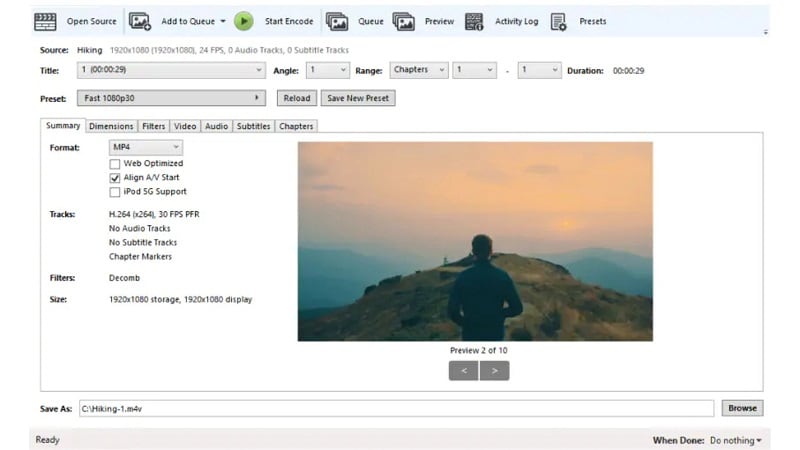The height and width of the screenshot is (450, 800).
Task: Enable the iPod 5G Support checkbox
Action: click(x=115, y=192)
